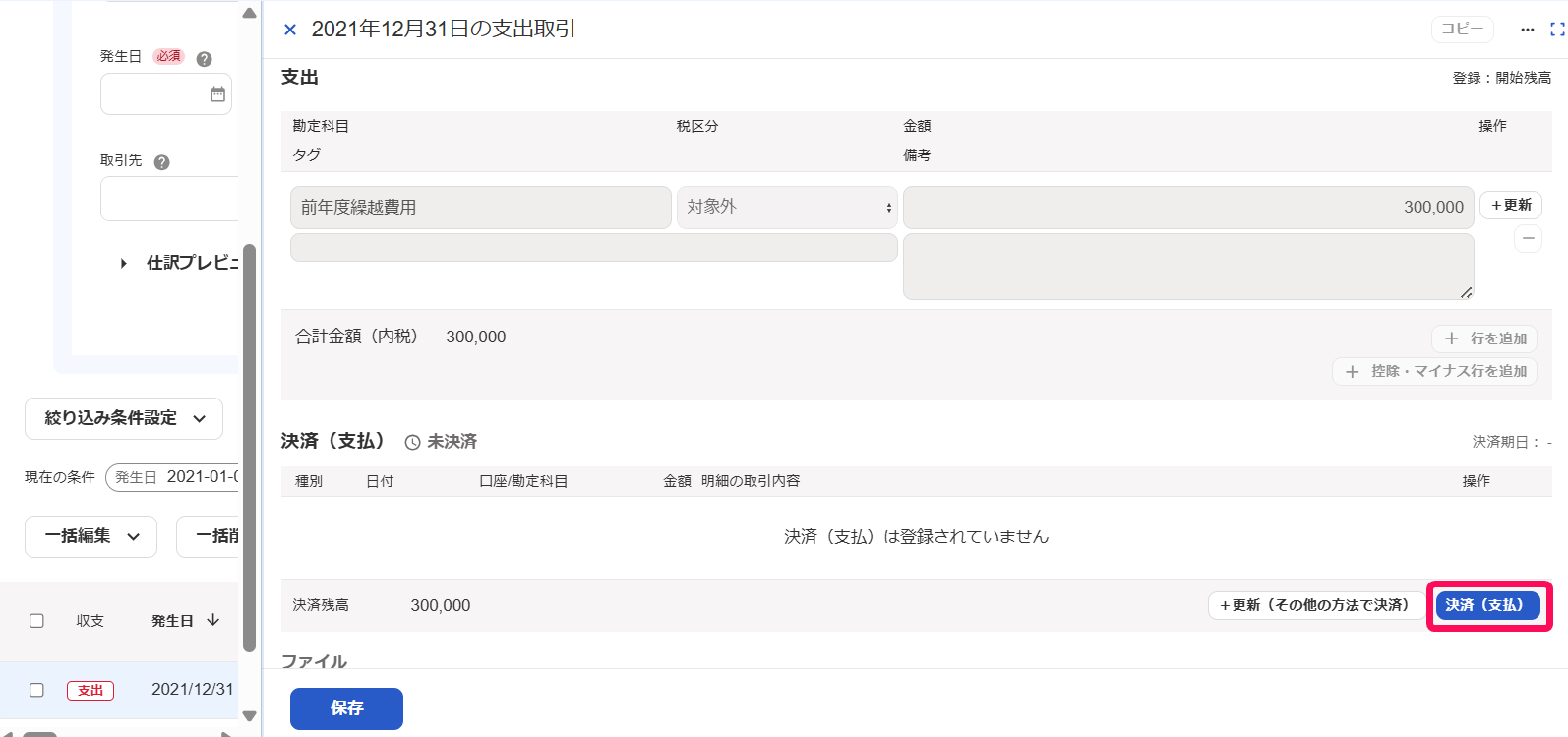
Task: Sort by 発生日 arrow icon
Action: pyautogui.click(x=213, y=620)
